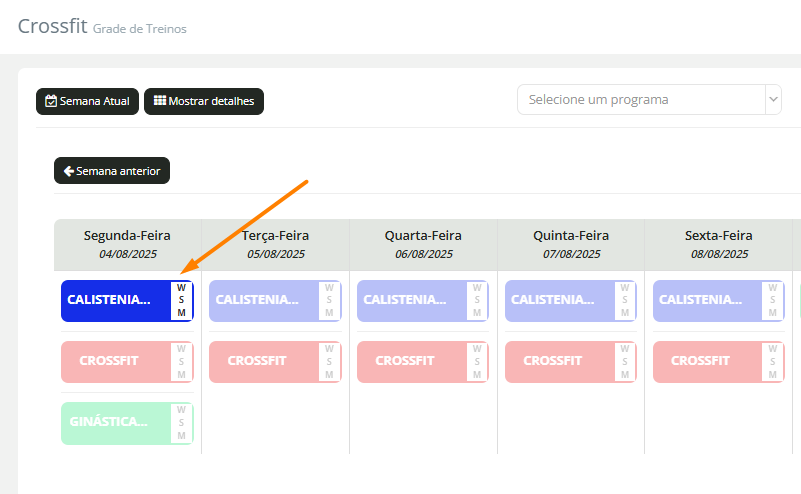Viewport: 801px width, 494px height.
Task: Click W on Monday's CALISTENIA card
Action: (x=181, y=288)
